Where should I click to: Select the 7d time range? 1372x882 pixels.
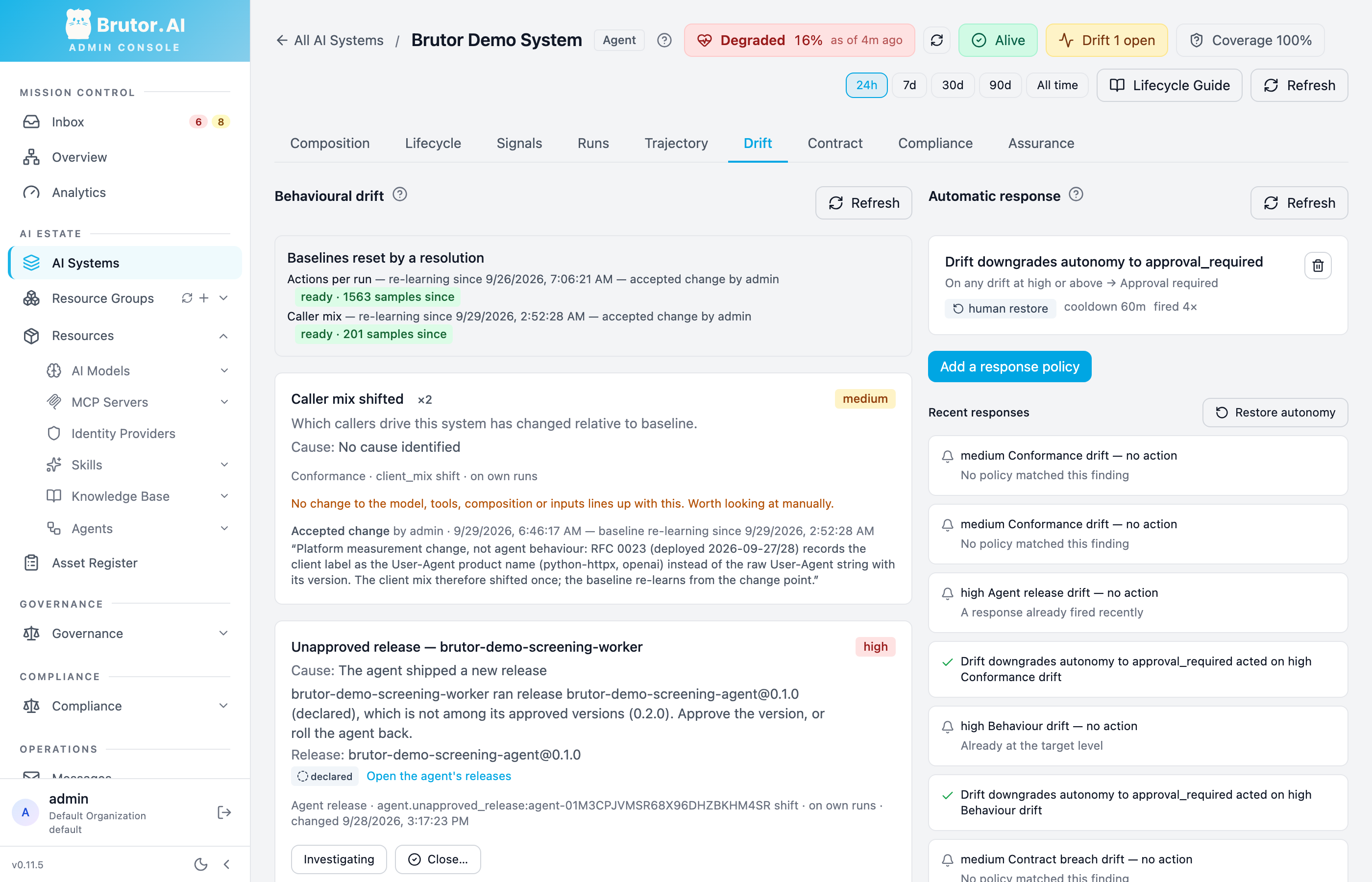(909, 85)
